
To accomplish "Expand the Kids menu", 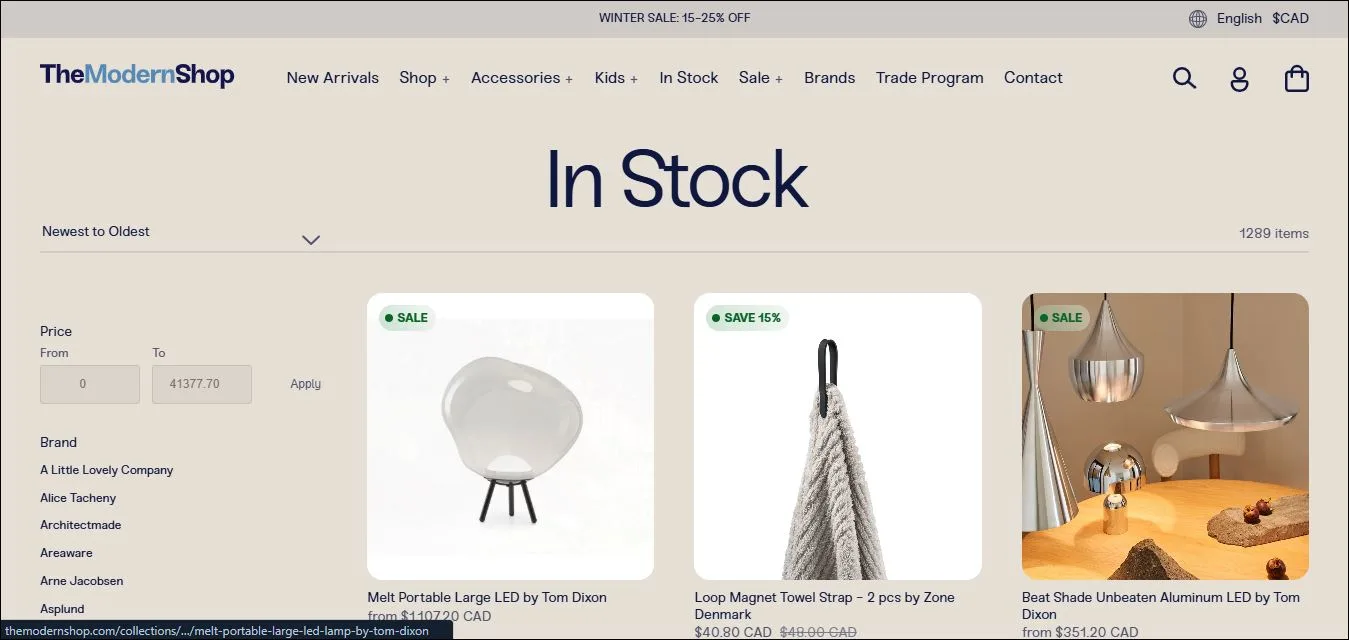I will [x=616, y=78].
